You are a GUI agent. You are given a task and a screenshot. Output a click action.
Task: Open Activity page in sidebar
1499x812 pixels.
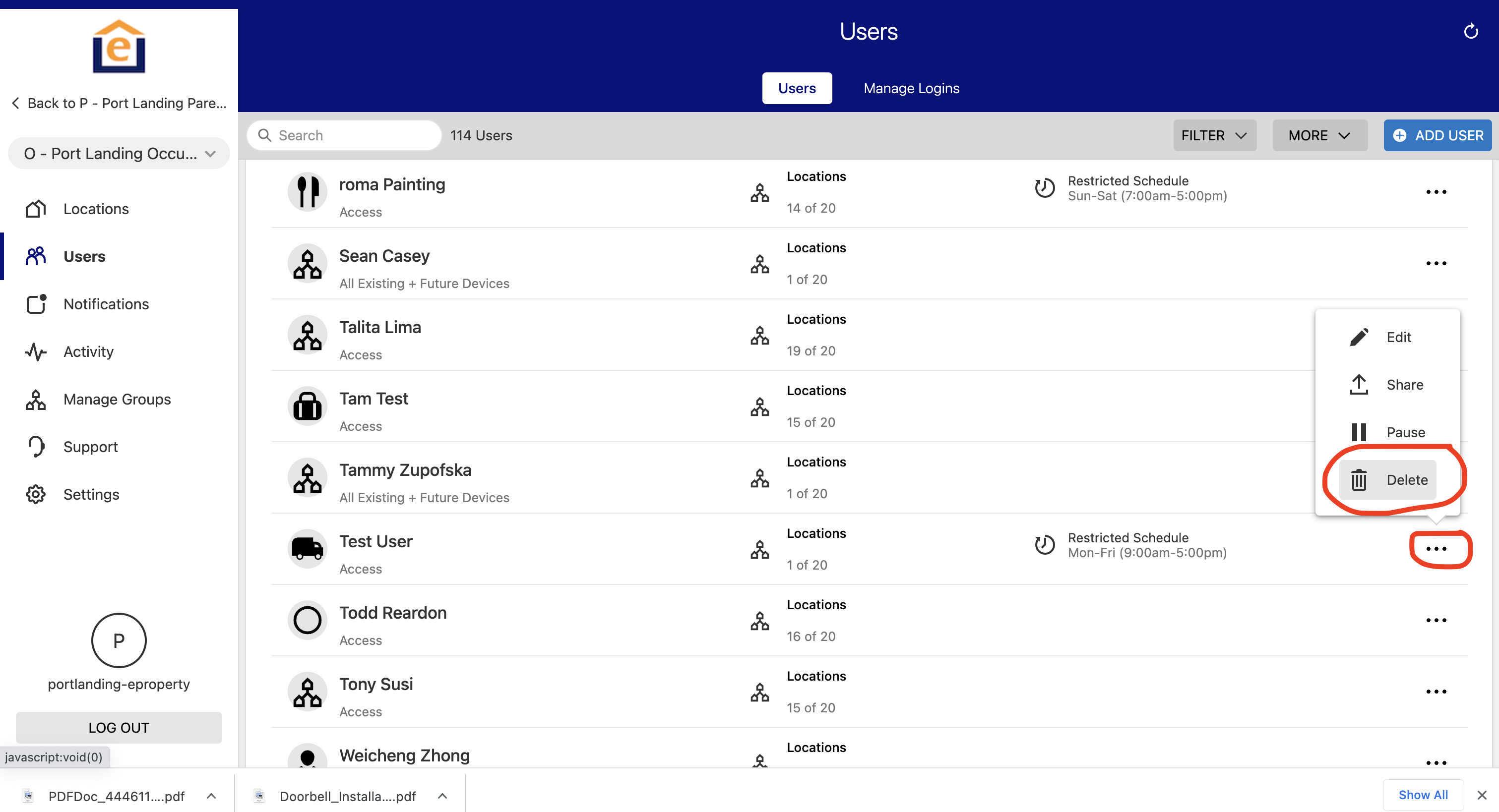88,351
